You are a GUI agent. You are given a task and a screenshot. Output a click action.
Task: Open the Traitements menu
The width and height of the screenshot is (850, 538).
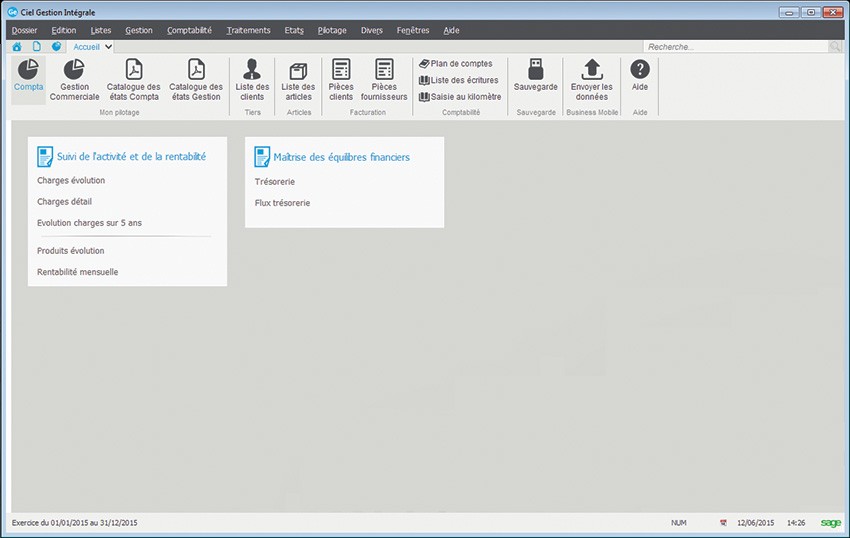coord(248,30)
